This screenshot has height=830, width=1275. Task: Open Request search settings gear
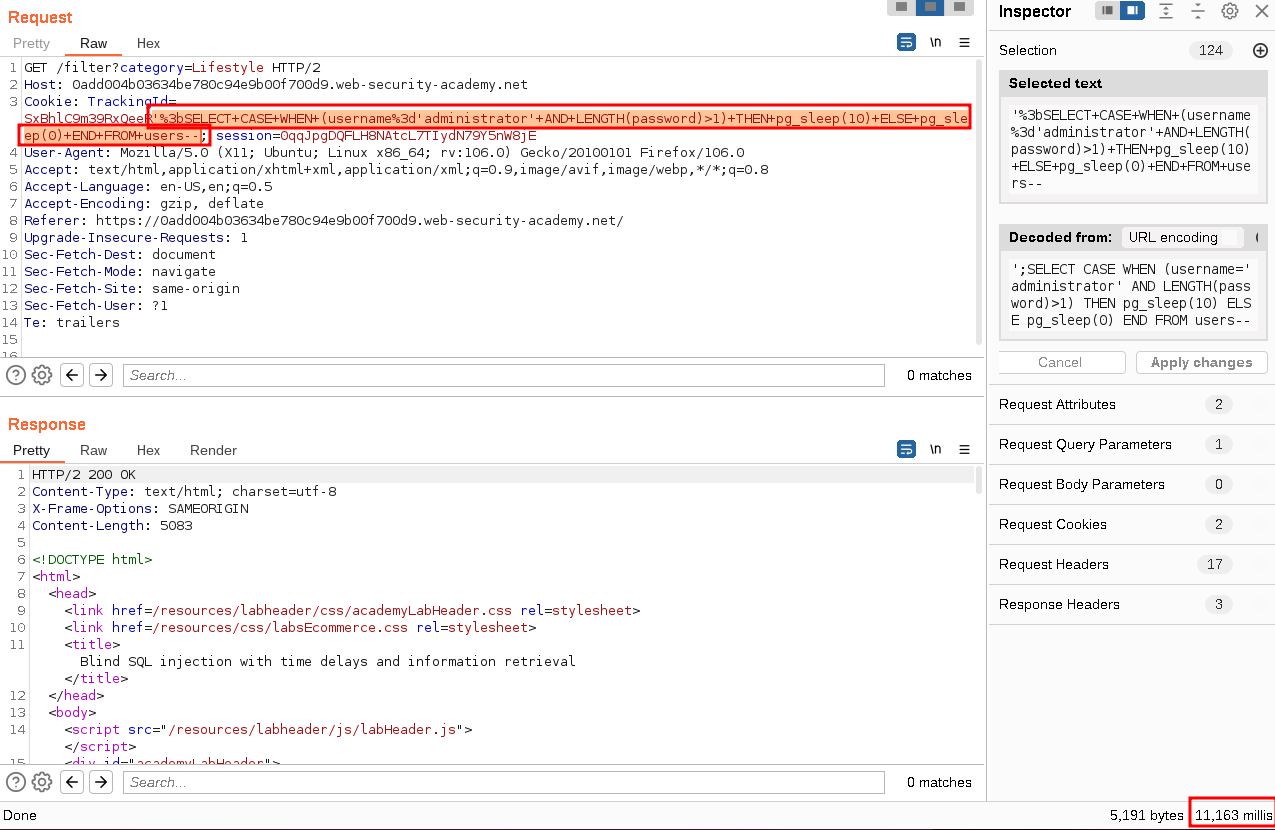pyautogui.click(x=42, y=375)
